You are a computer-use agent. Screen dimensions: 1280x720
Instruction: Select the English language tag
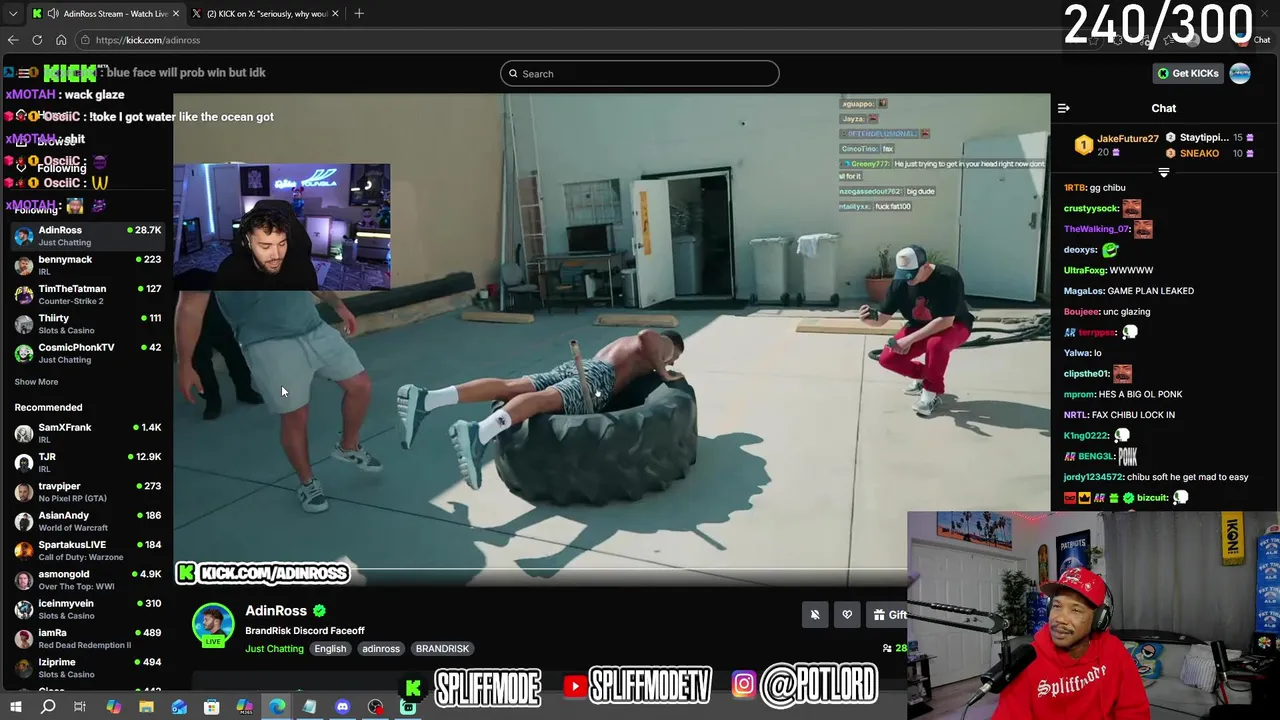[330, 649]
